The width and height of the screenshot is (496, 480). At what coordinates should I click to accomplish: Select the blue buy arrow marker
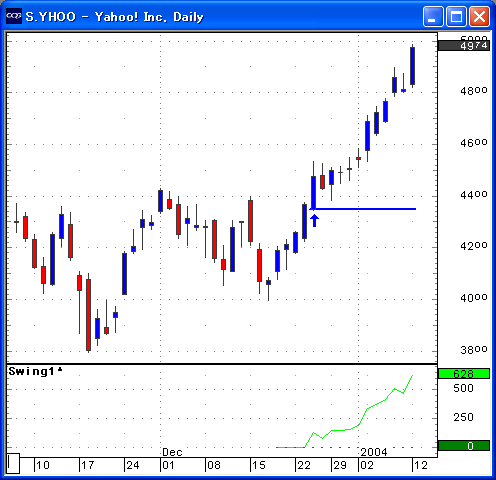pos(315,221)
